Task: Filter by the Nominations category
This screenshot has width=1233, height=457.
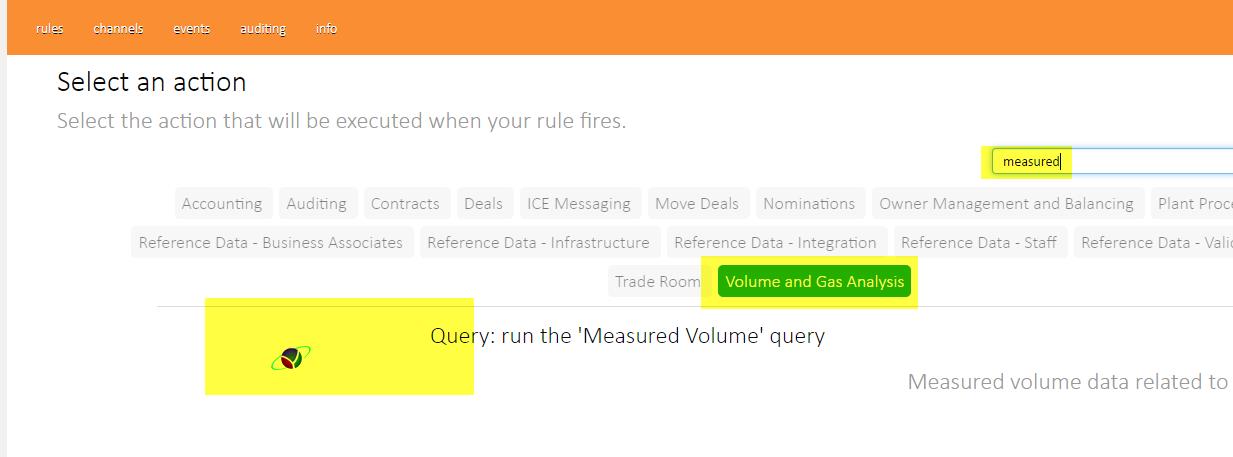Action: (809, 203)
